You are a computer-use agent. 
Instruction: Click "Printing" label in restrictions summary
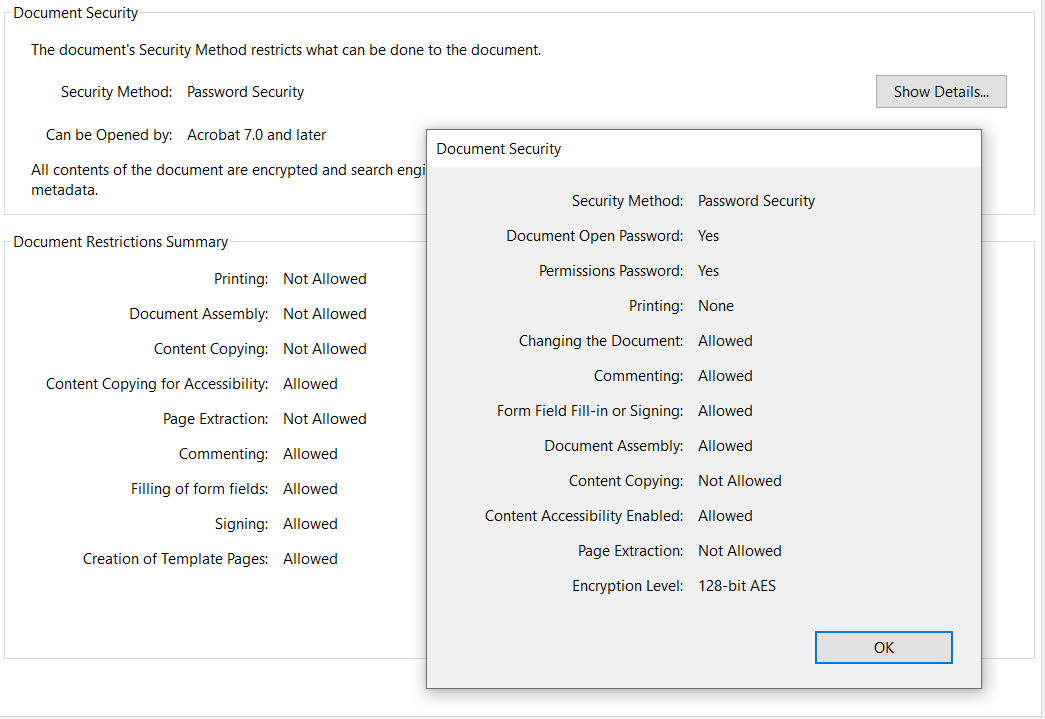pos(241,279)
